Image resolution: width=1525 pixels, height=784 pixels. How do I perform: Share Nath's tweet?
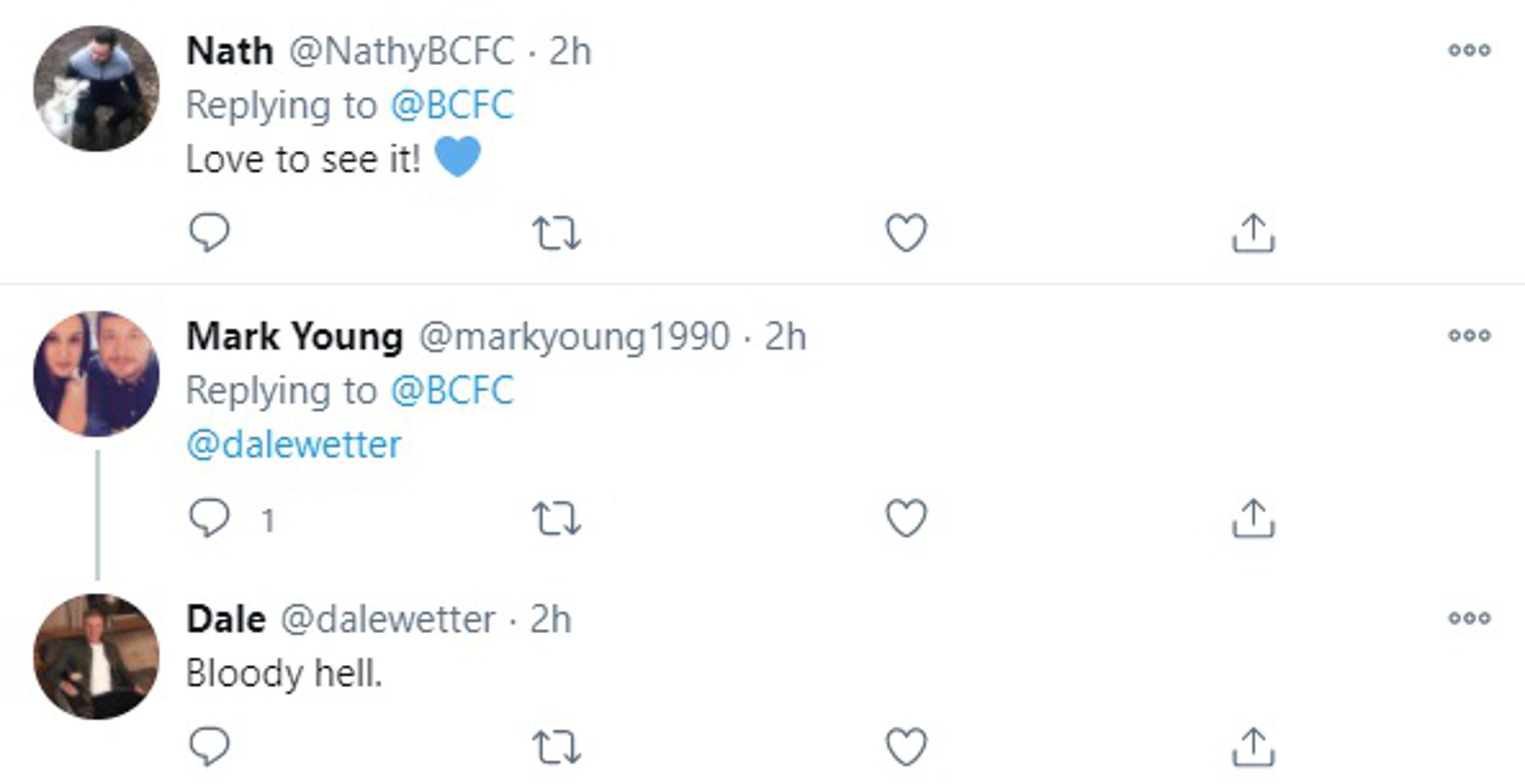(x=1253, y=233)
